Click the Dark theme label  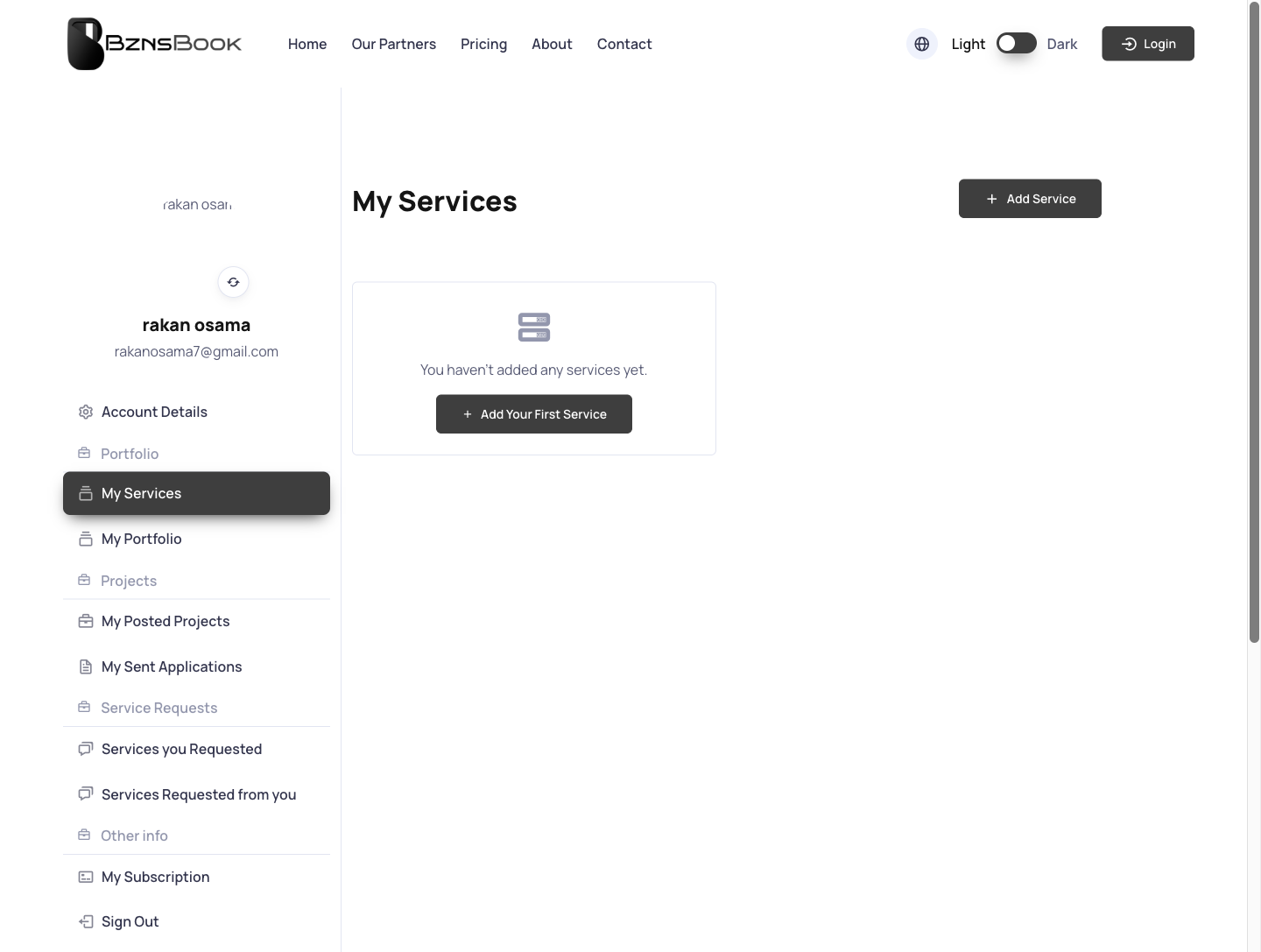point(1062,44)
